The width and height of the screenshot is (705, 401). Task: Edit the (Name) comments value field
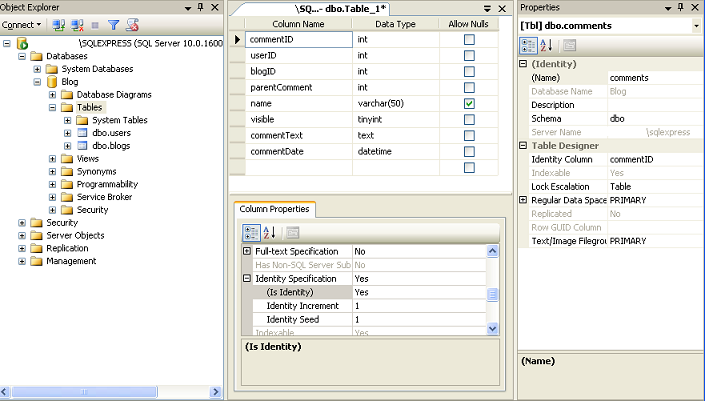point(655,78)
